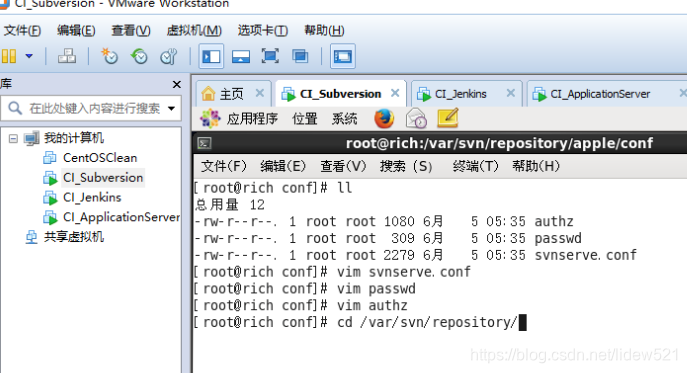Image resolution: width=687 pixels, height=373 pixels.
Task: Select CI_ApplicationServer in the library tree
Action: (x=121, y=217)
